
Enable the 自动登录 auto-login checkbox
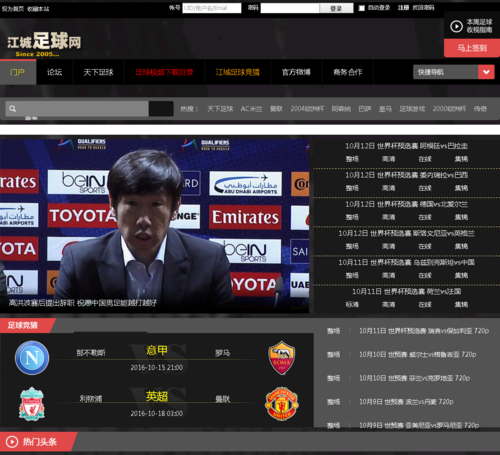(362, 8)
